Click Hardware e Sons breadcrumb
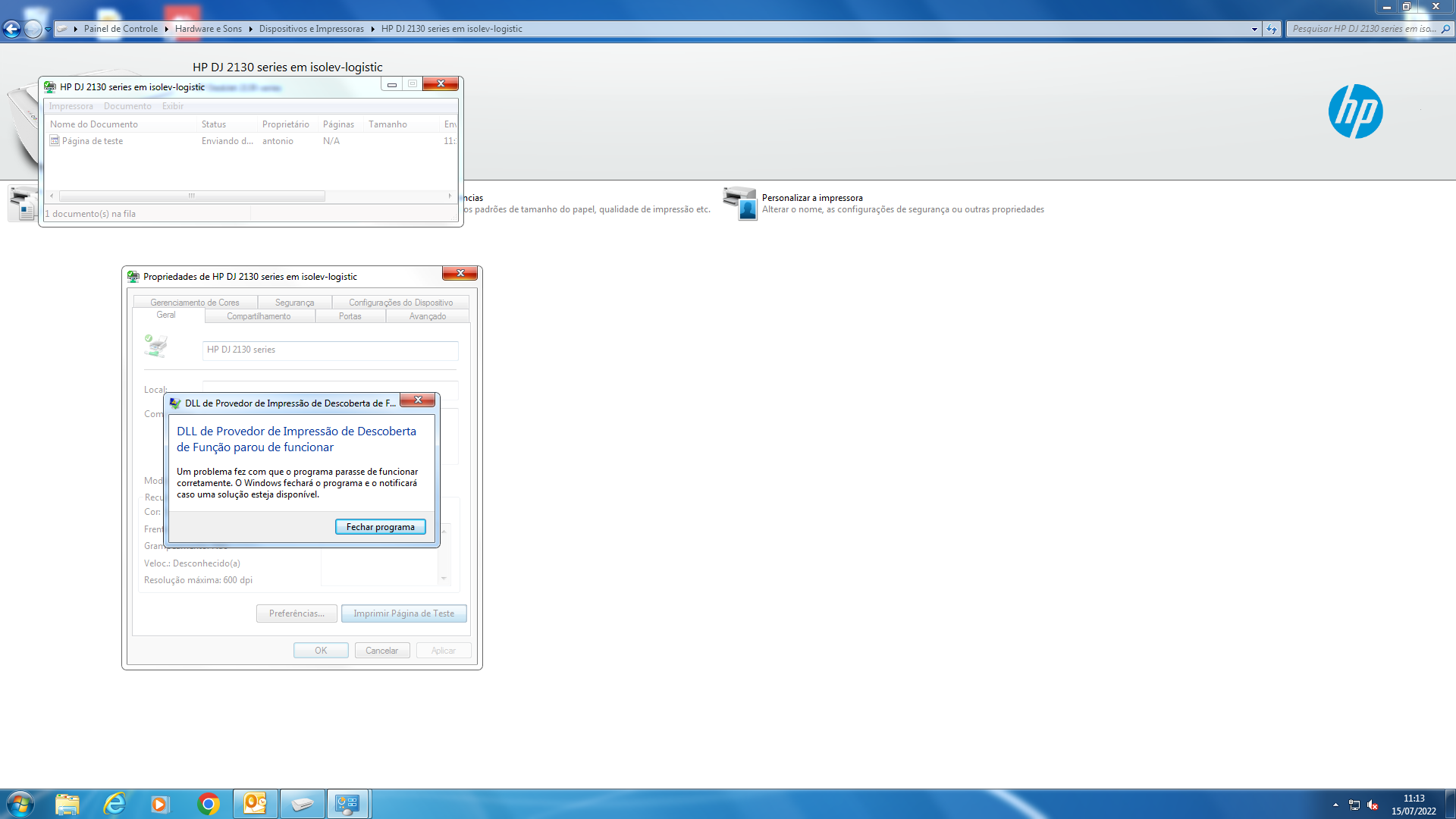Image resolution: width=1456 pixels, height=819 pixels. (x=208, y=29)
